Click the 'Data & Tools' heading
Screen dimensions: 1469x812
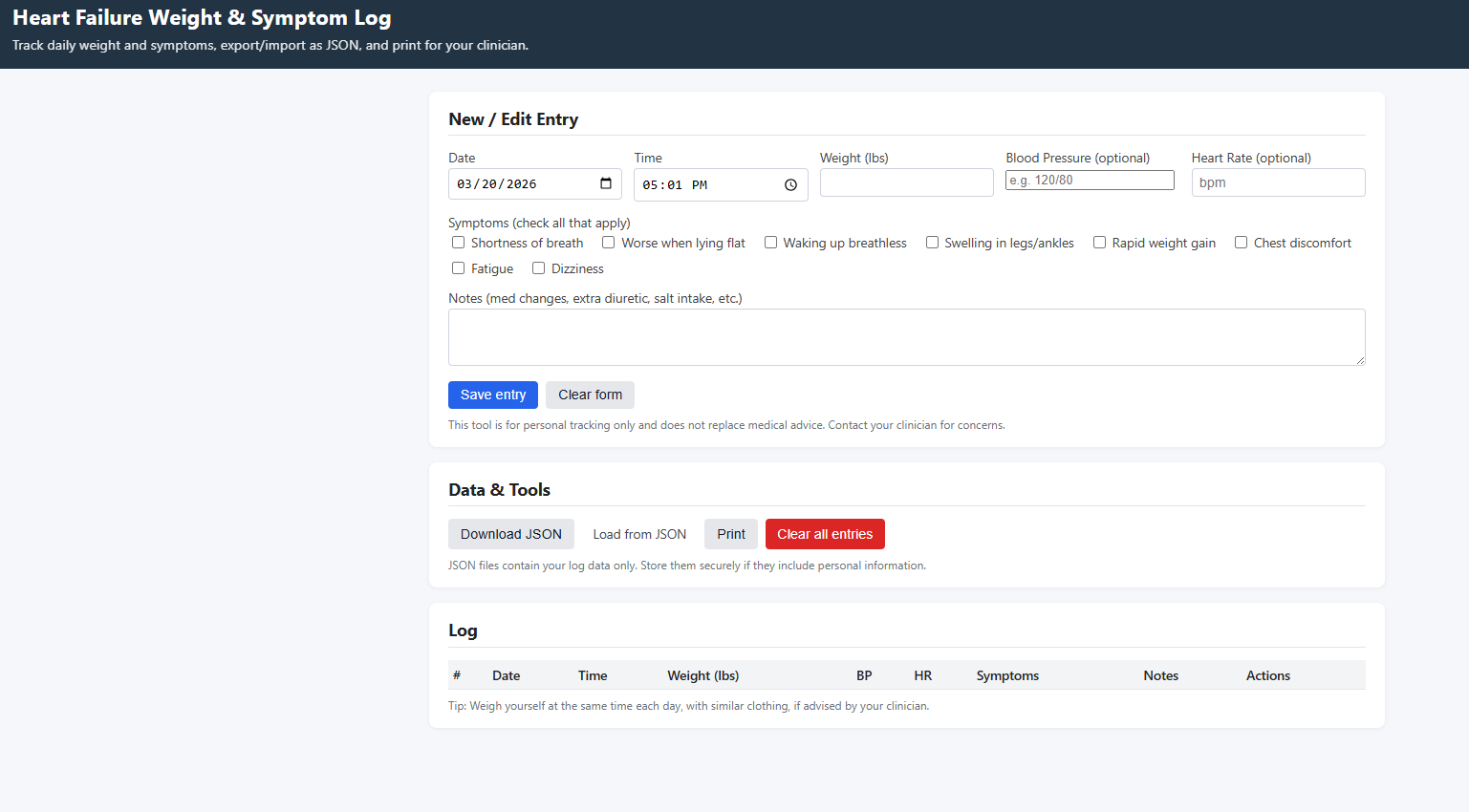point(499,490)
